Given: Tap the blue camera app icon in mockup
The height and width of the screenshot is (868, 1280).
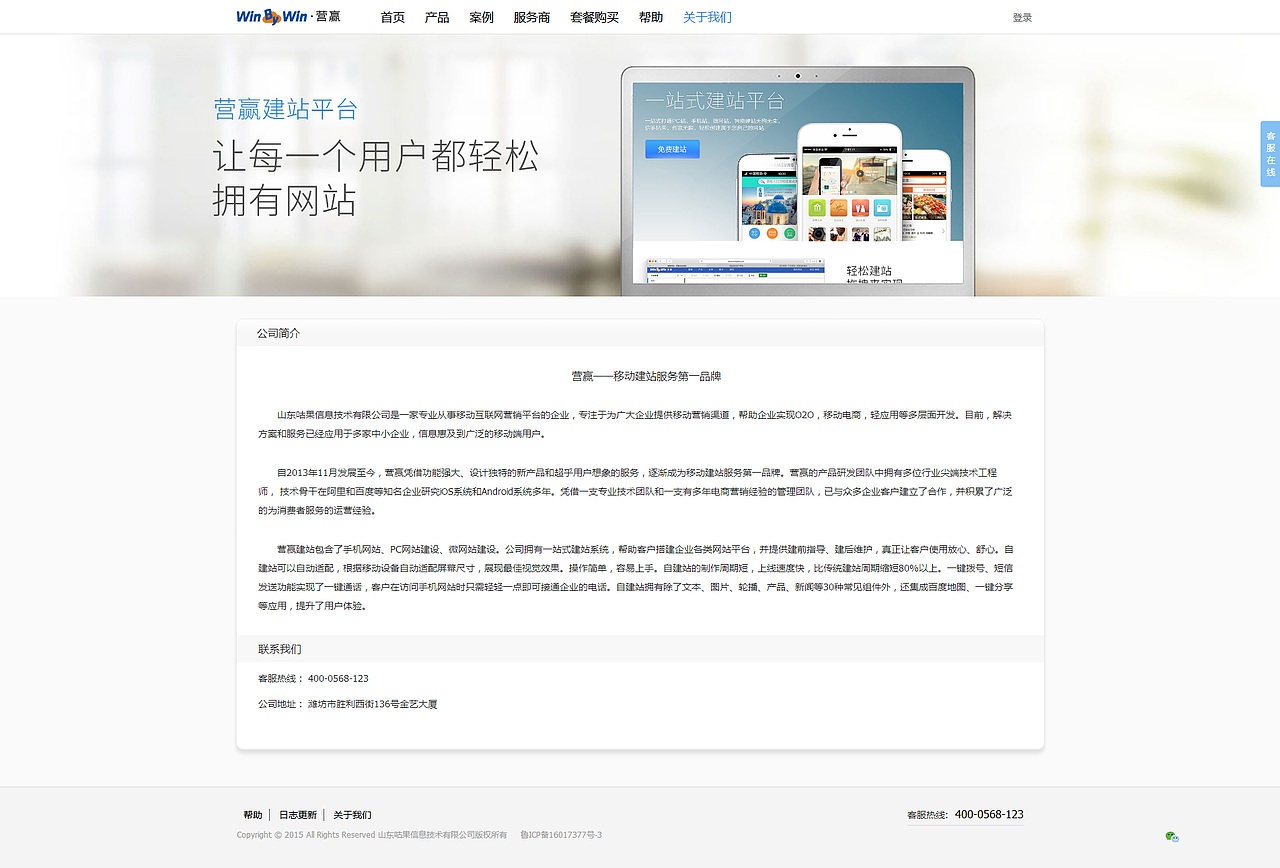Looking at the screenshot, I should pyautogui.click(x=882, y=207).
